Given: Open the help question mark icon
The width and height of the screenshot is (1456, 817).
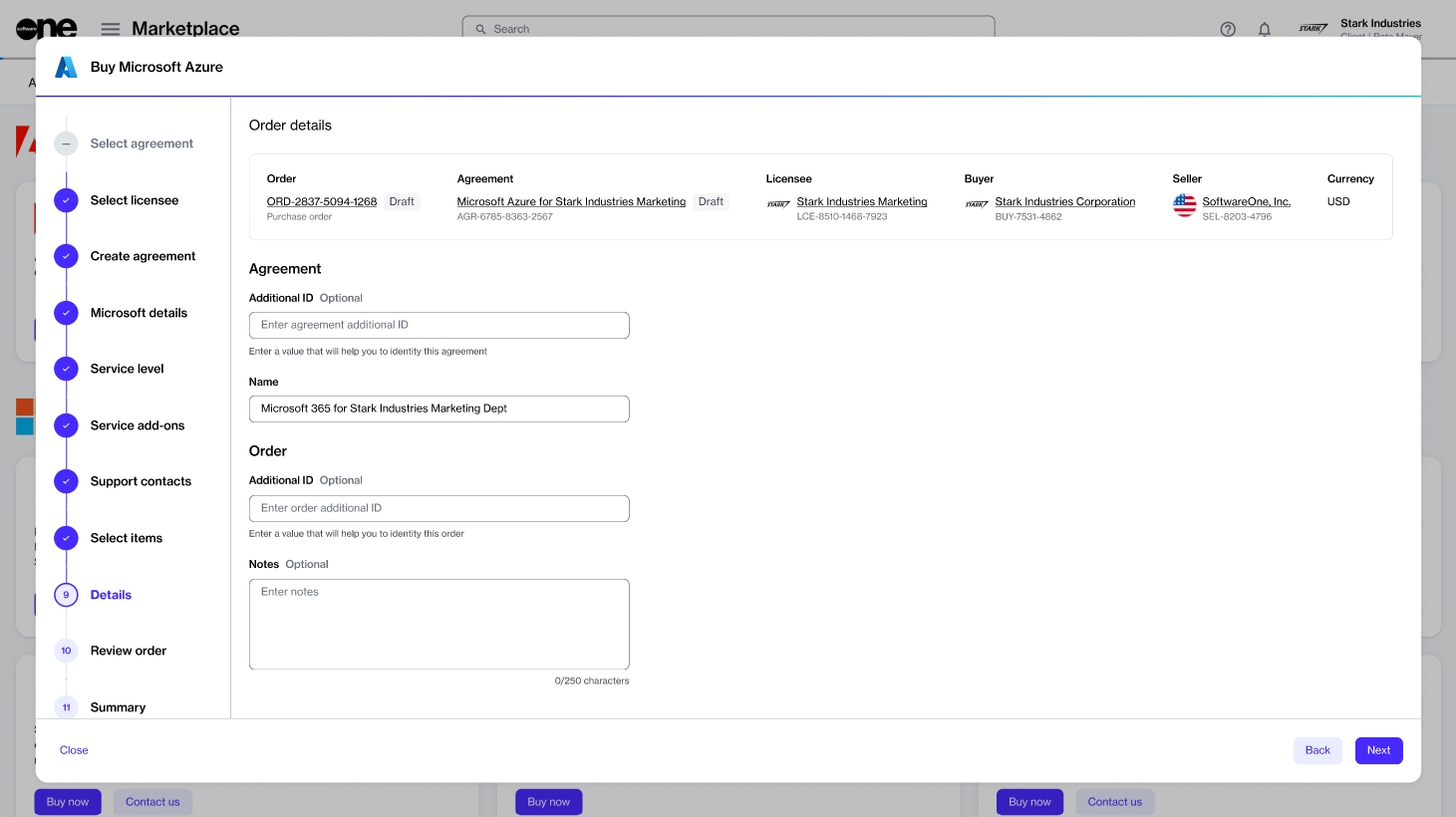Looking at the screenshot, I should coord(1228,29).
